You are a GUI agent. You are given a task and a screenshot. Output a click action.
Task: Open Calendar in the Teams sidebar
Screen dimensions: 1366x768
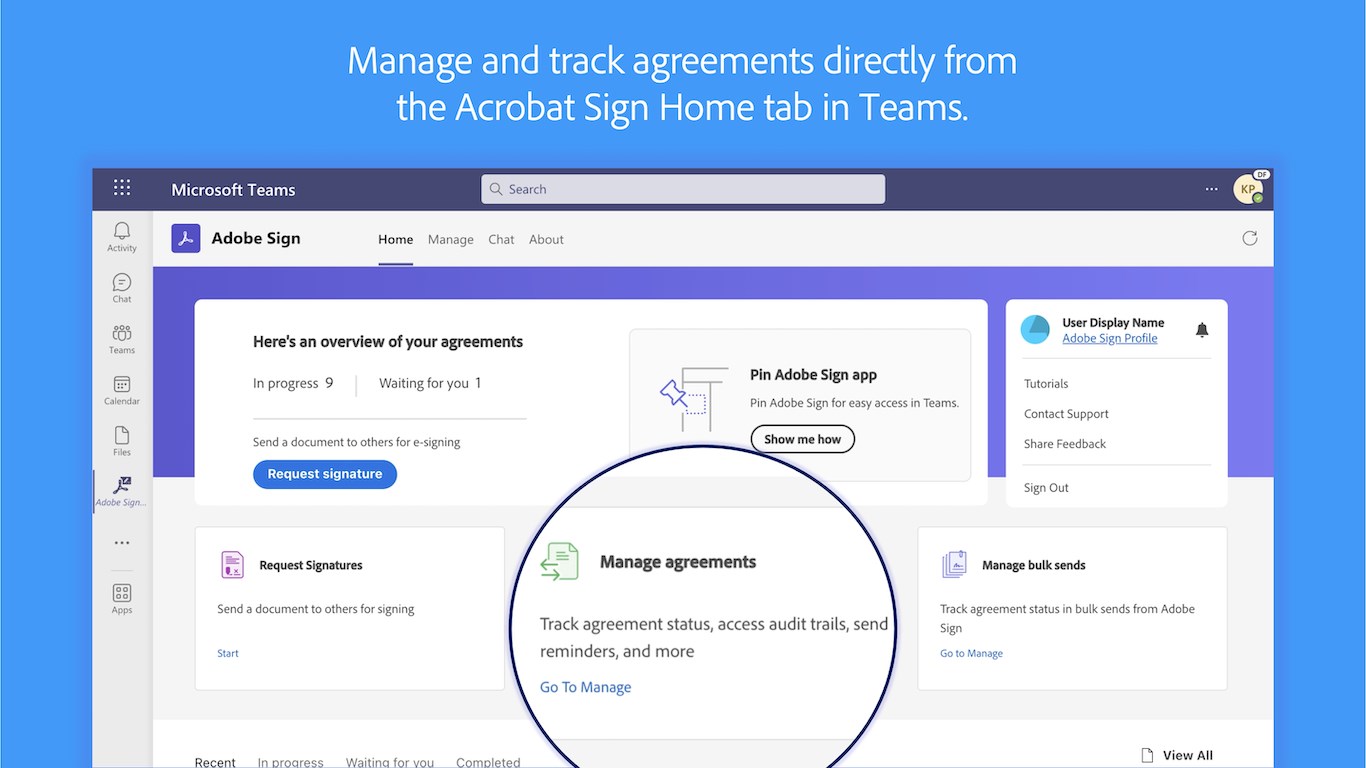[122, 390]
